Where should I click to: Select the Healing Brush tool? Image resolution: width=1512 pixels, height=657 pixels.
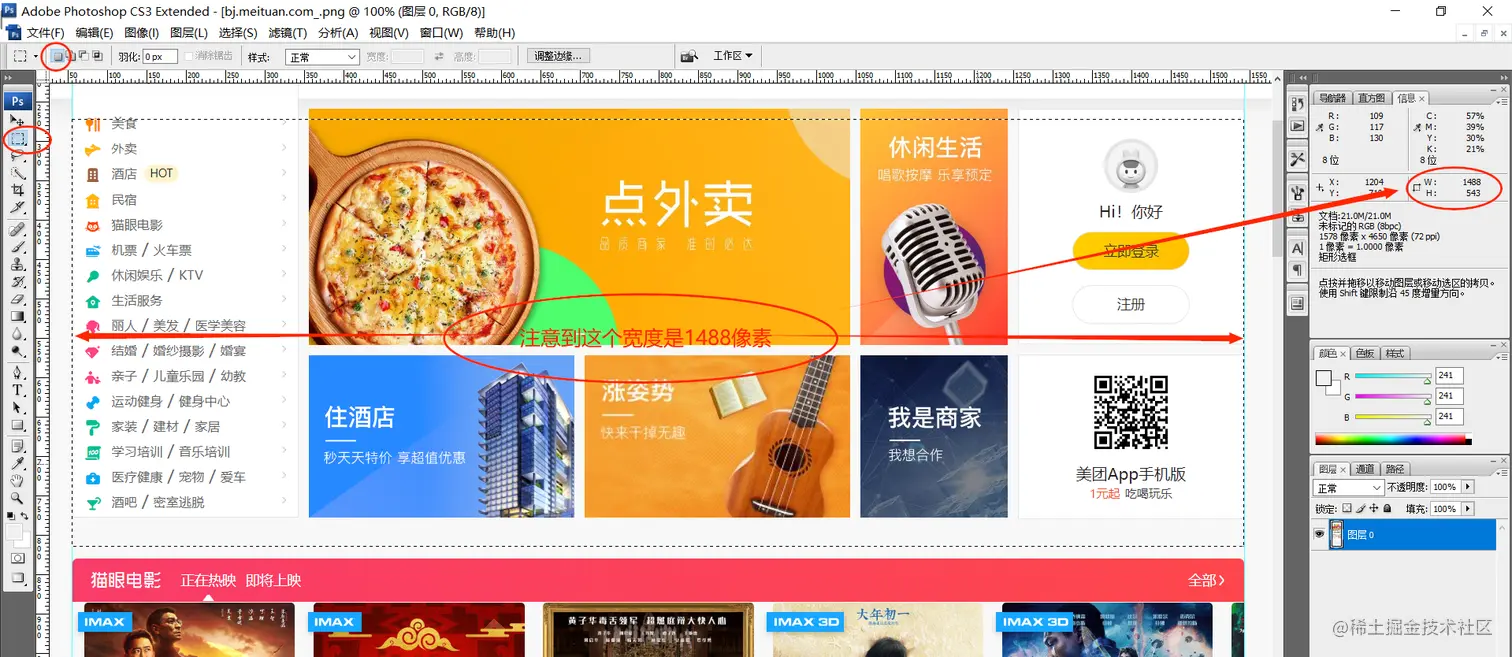click(x=18, y=230)
